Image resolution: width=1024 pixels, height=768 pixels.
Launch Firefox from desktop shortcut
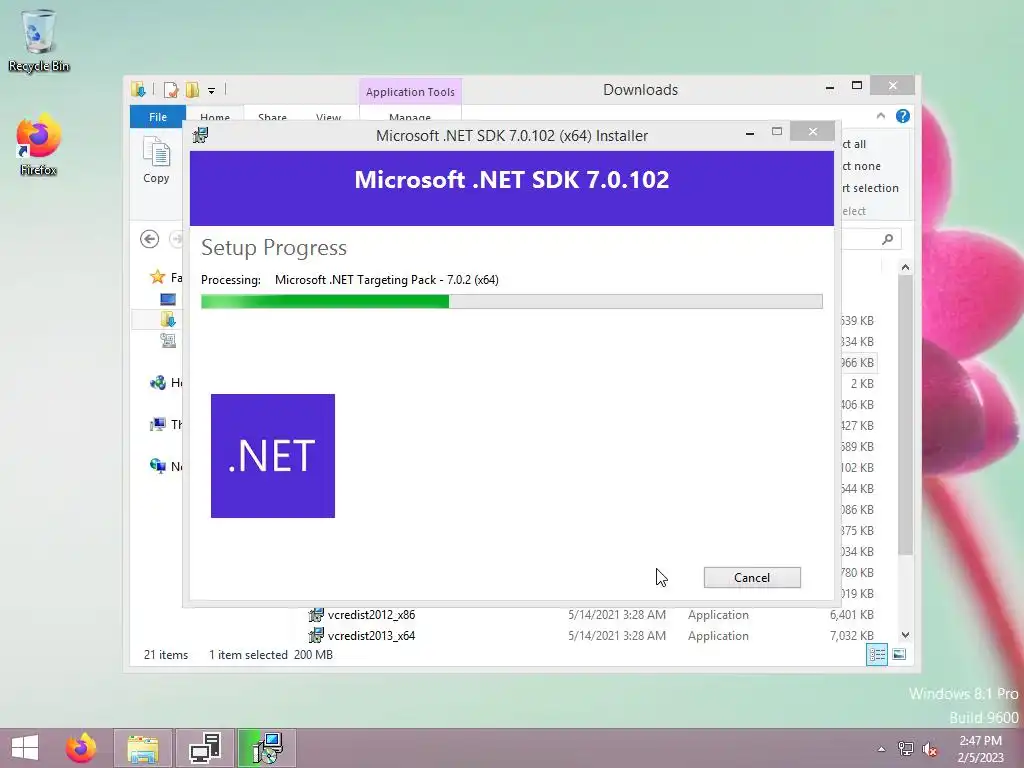click(39, 145)
